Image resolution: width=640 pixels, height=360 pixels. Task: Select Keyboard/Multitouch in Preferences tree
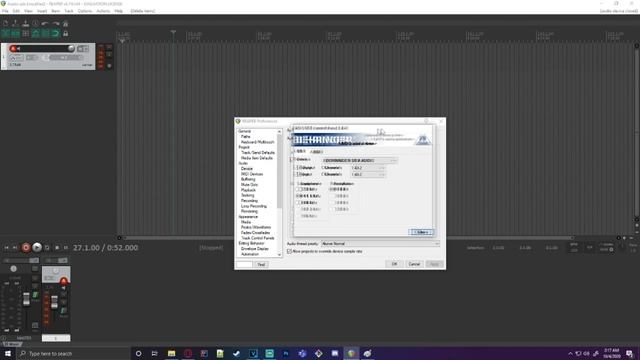[x=258, y=142]
